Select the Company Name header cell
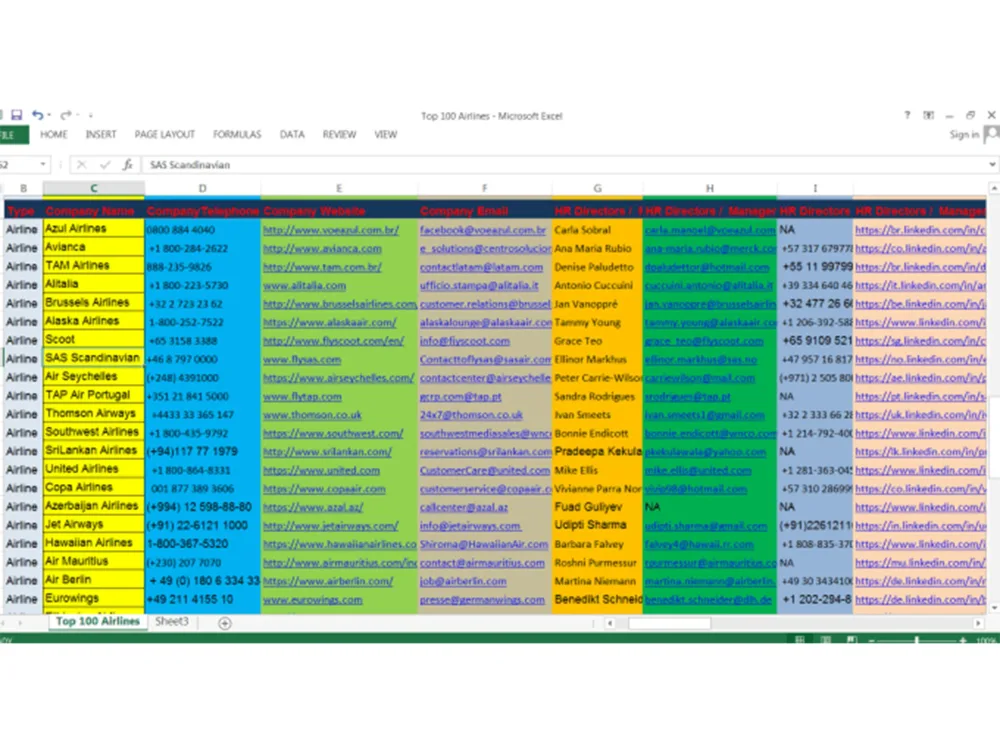 click(x=94, y=210)
